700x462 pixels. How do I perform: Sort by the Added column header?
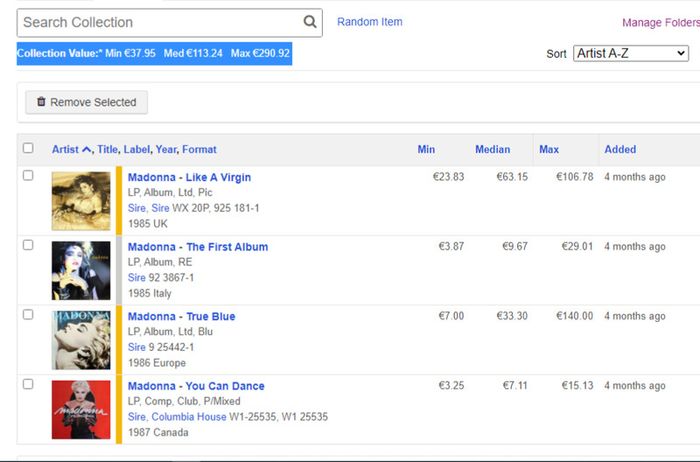[620, 150]
